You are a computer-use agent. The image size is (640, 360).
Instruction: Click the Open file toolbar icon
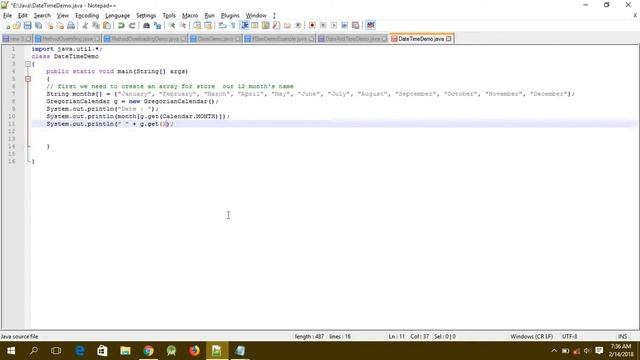[x=17, y=25]
